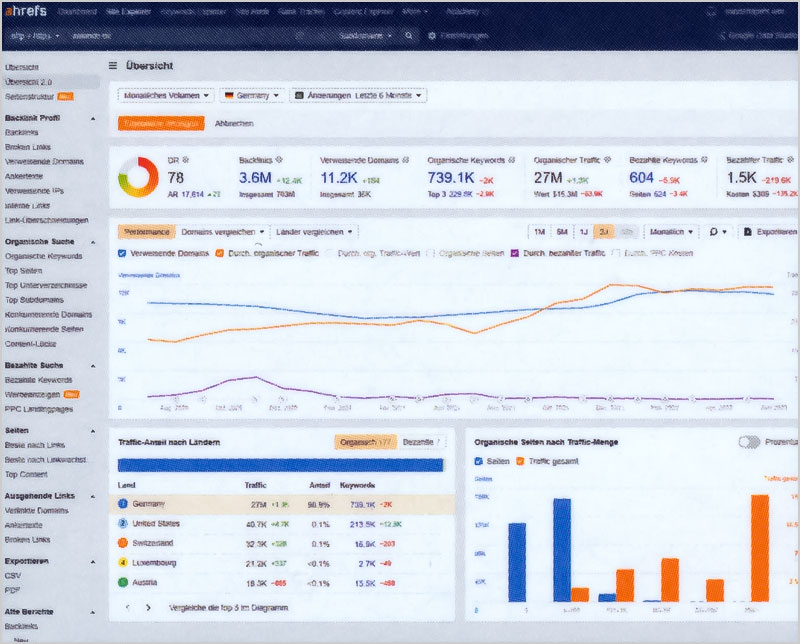Screen dimensions: 800x644
Task: Check the Durch. org. Traffic-Wert checkbox
Action: 330,253
